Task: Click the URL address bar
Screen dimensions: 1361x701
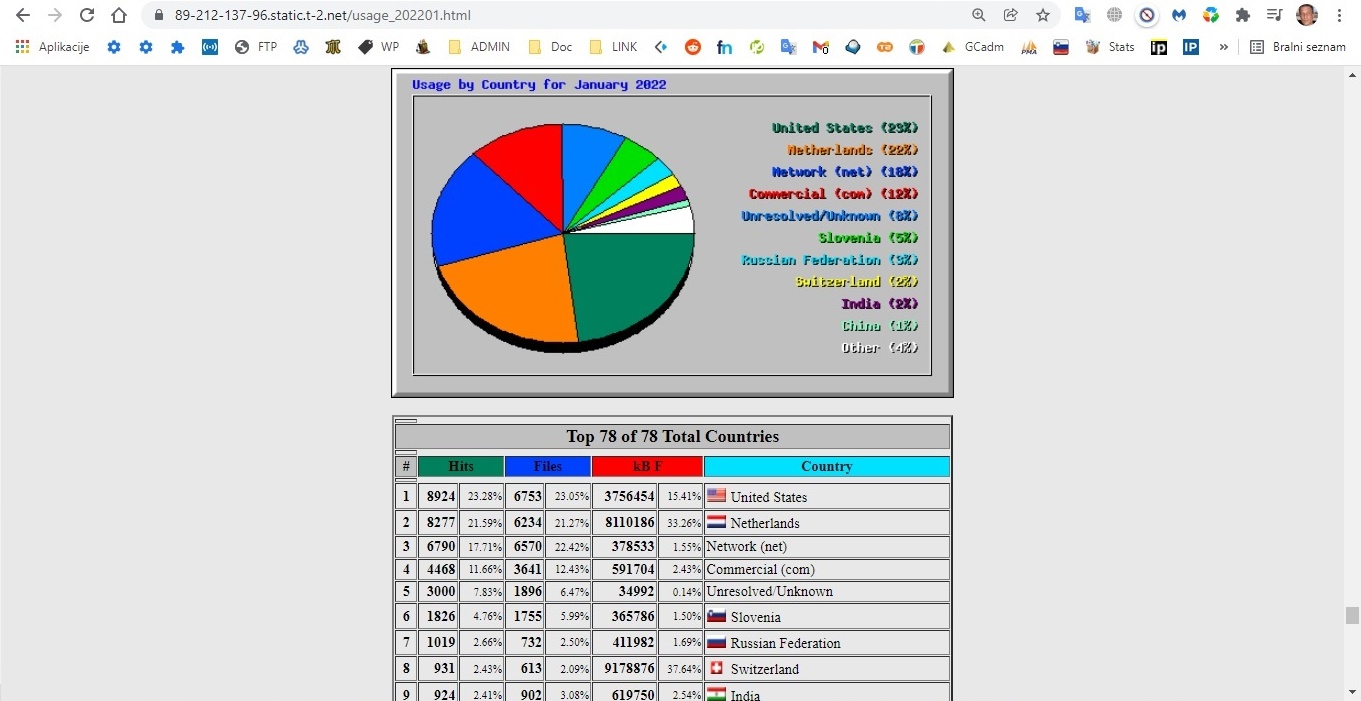Action: (x=560, y=15)
